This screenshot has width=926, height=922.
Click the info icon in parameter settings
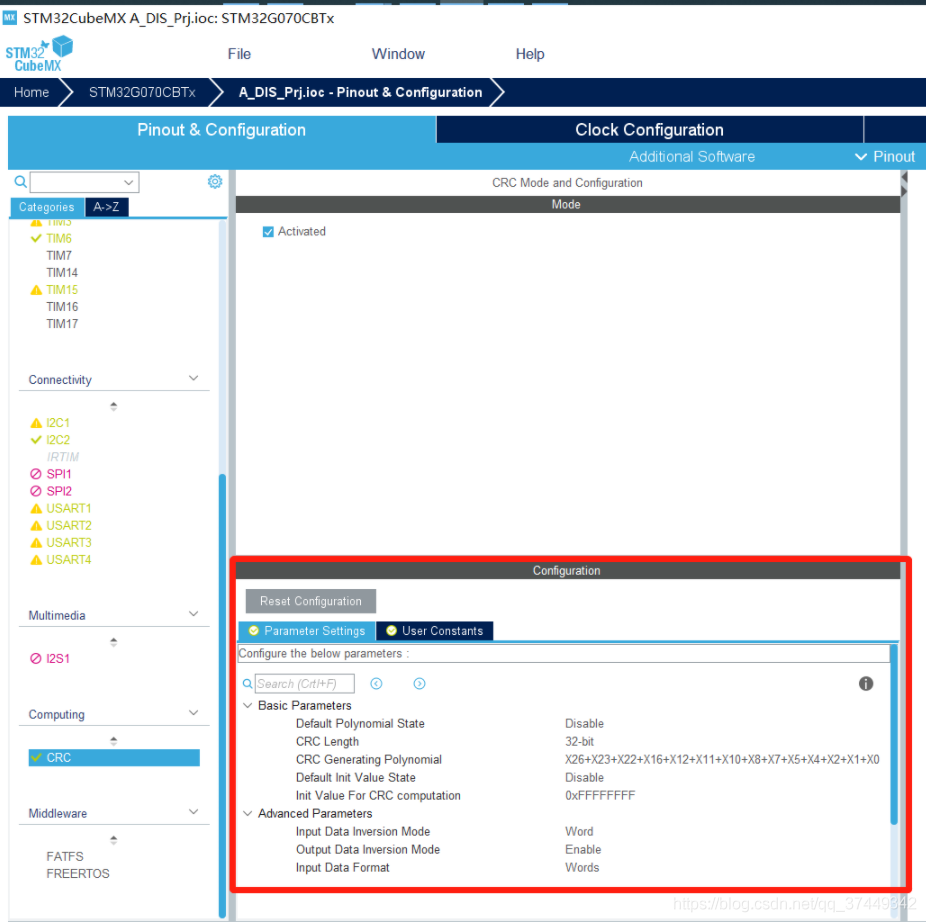click(x=866, y=683)
